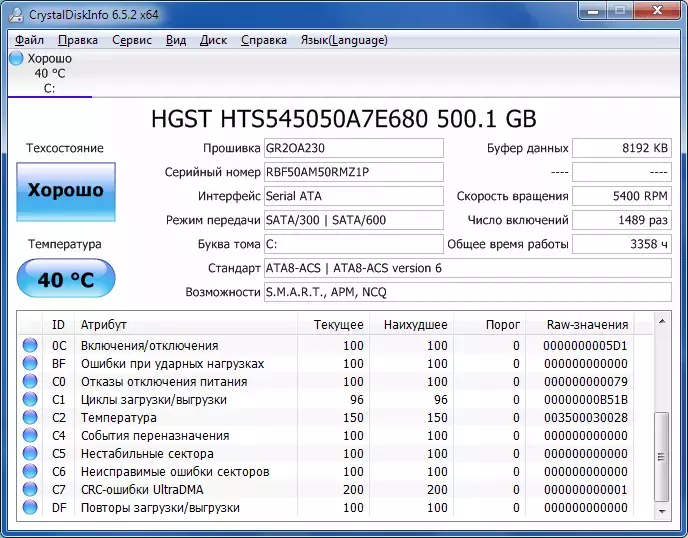Select the C: drive tab at top
The height and width of the screenshot is (538, 688).
[50, 73]
